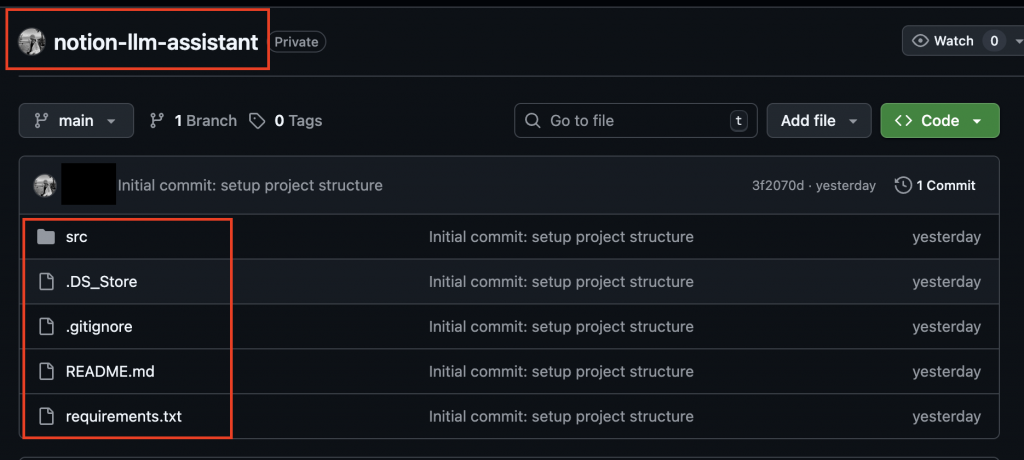The height and width of the screenshot is (460, 1024).
Task: Open the 0 Tags link
Action: click(298, 121)
